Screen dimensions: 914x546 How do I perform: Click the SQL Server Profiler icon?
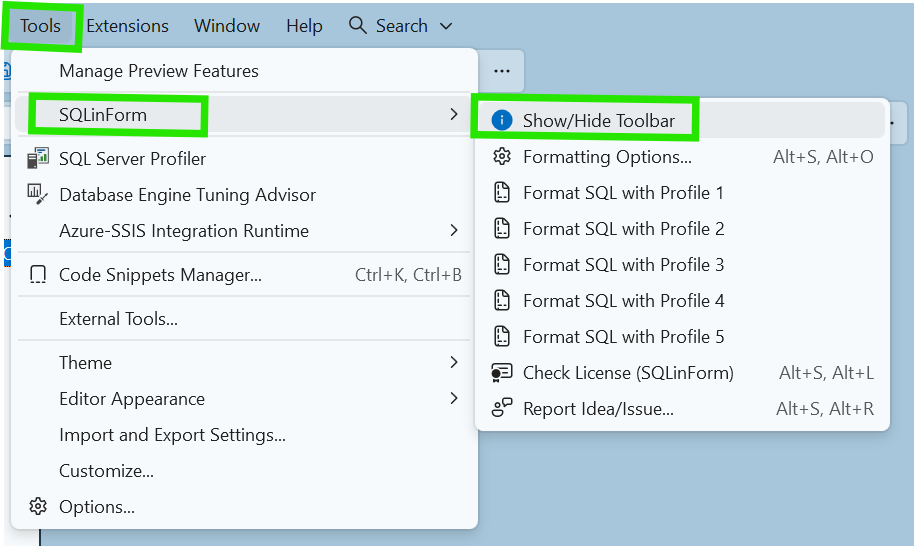tap(38, 158)
